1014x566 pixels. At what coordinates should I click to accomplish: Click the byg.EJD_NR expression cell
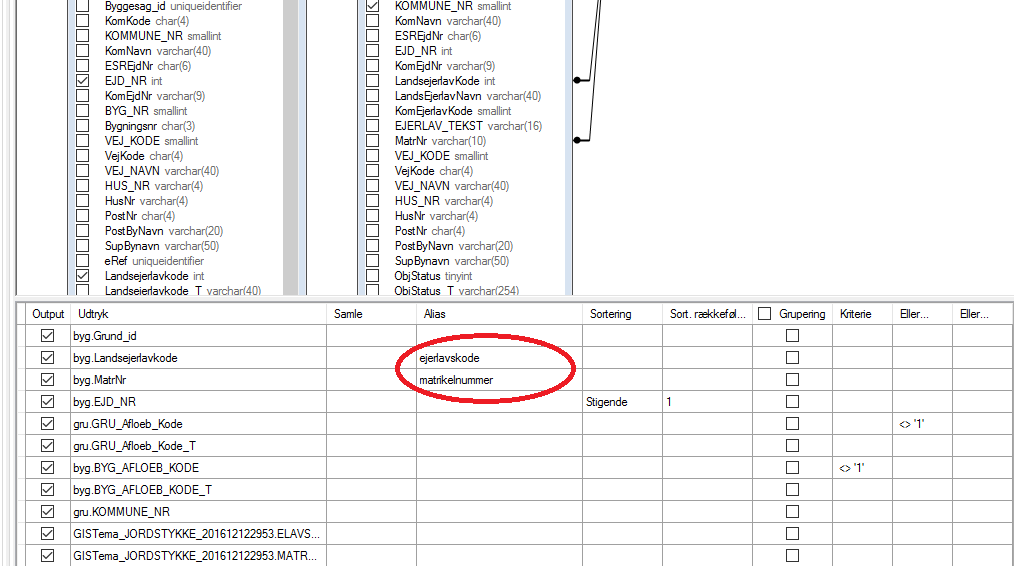tap(198, 402)
